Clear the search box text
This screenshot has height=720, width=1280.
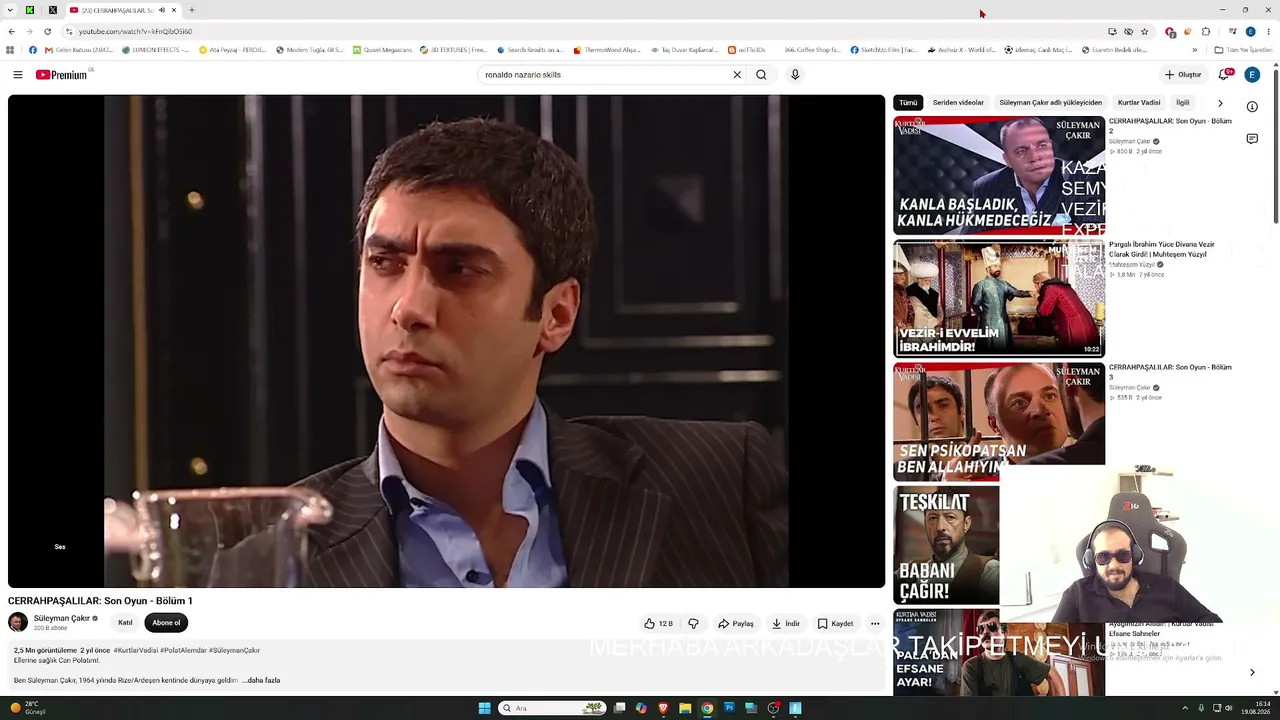(737, 75)
